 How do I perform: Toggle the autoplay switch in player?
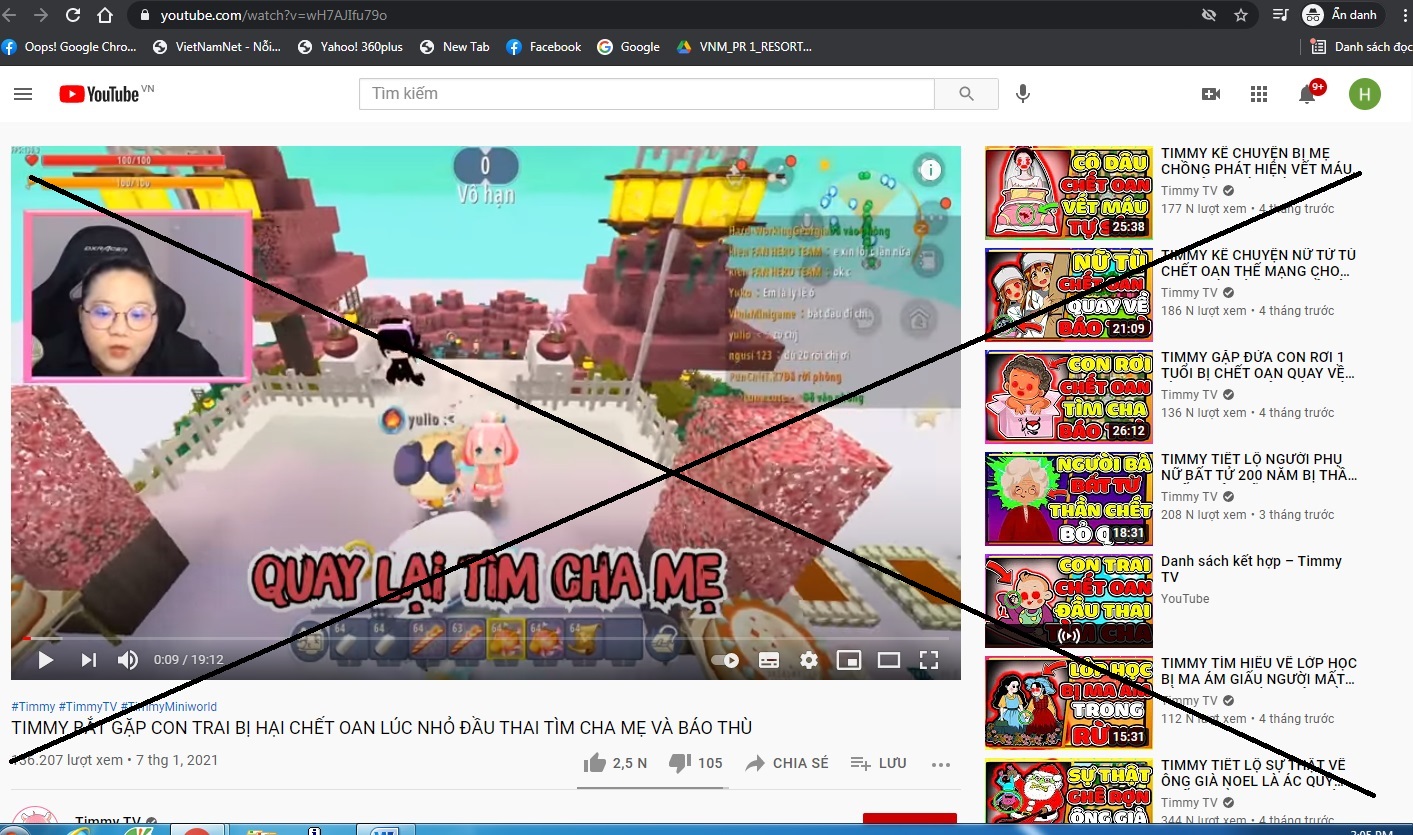click(x=725, y=660)
